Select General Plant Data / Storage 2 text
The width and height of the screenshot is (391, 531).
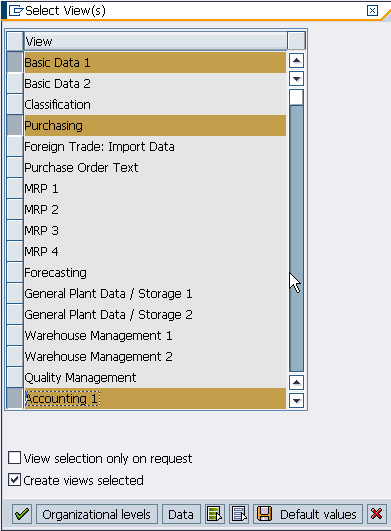click(x=108, y=315)
